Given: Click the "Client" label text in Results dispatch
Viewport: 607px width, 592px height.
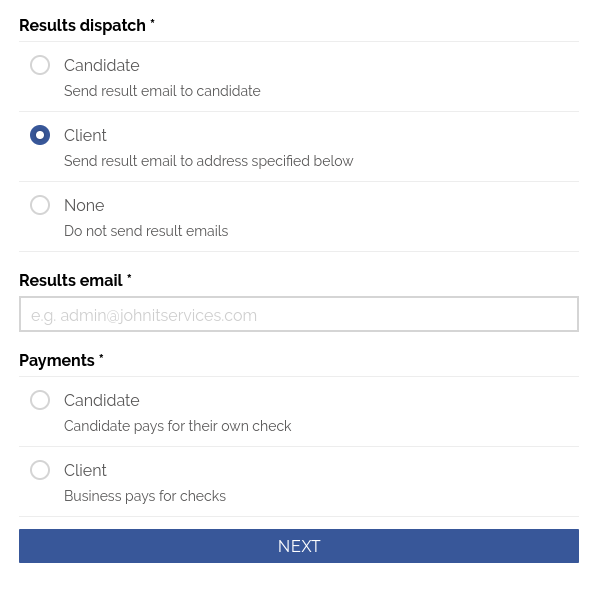Looking at the screenshot, I should [x=85, y=135].
